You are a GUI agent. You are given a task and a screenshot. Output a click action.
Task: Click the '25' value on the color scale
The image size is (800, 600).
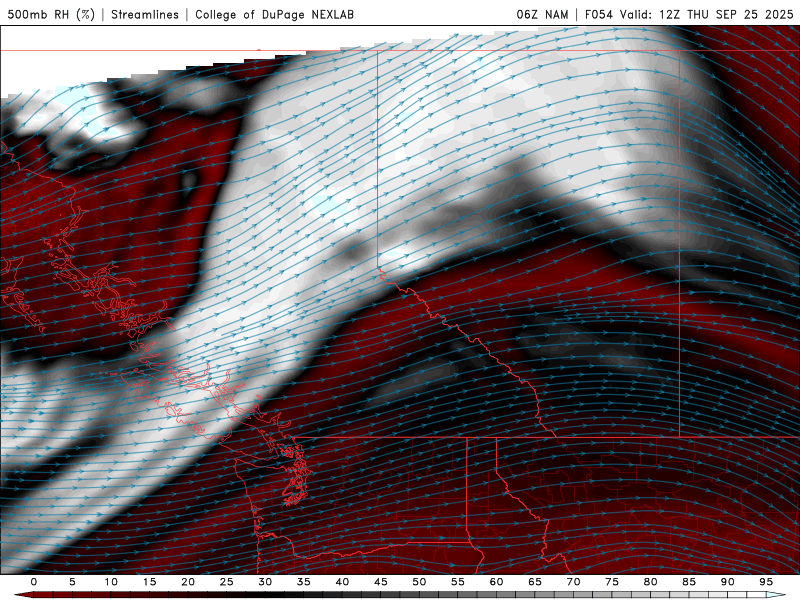(227, 582)
